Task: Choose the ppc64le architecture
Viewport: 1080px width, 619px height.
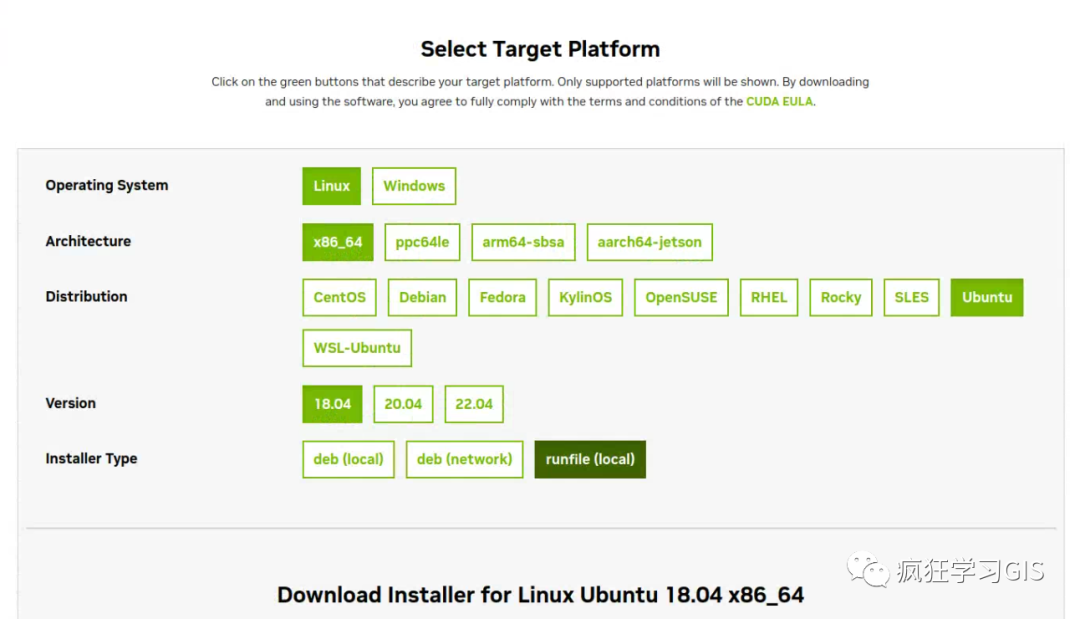Action: [x=422, y=241]
